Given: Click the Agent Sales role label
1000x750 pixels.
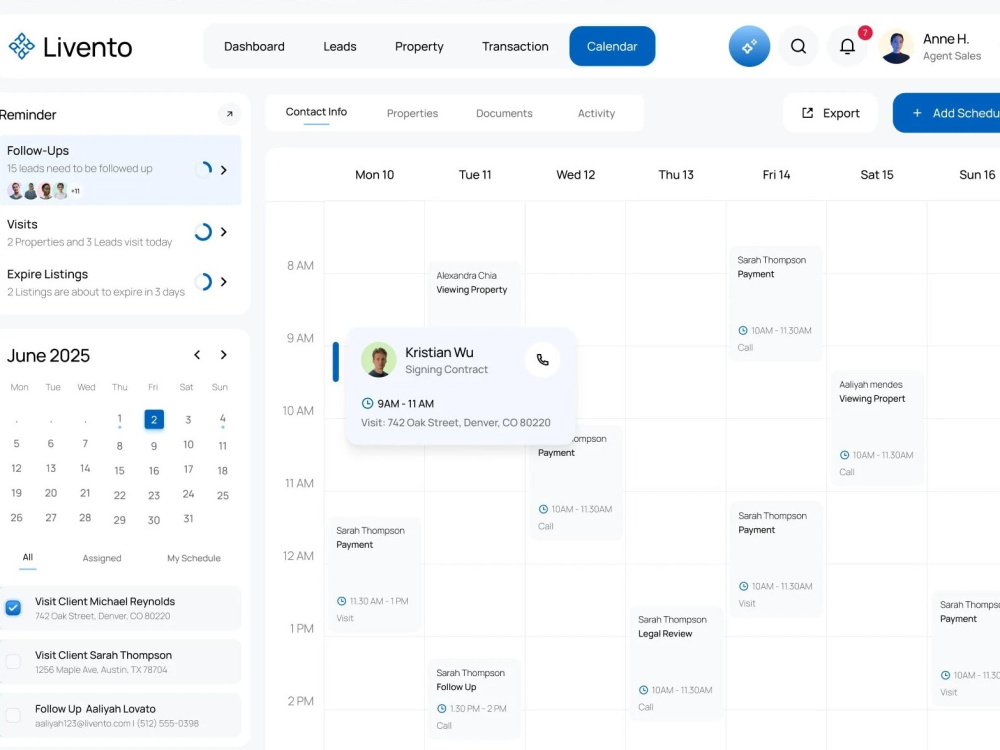Looking at the screenshot, I should pyautogui.click(x=952, y=56).
